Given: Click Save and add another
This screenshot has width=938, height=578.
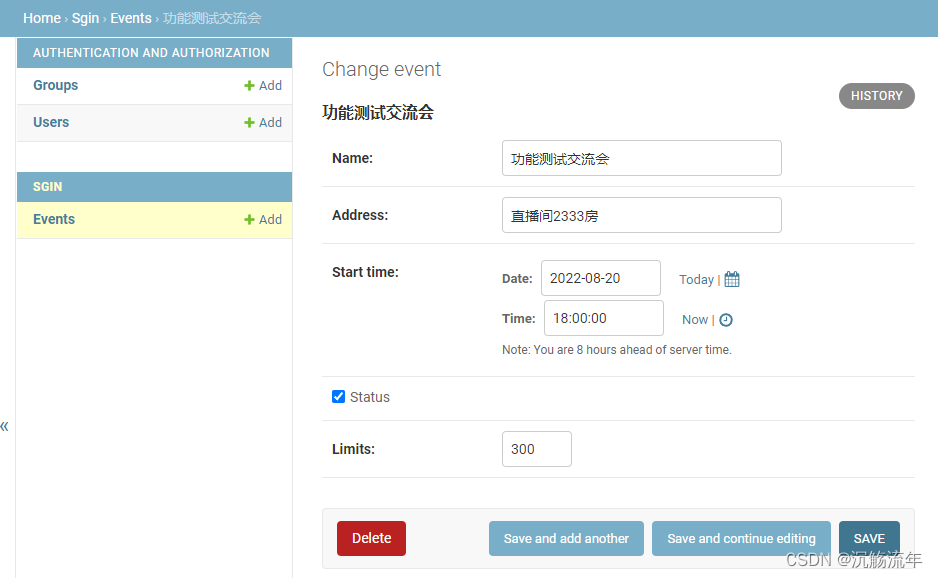Looking at the screenshot, I should (x=566, y=539).
